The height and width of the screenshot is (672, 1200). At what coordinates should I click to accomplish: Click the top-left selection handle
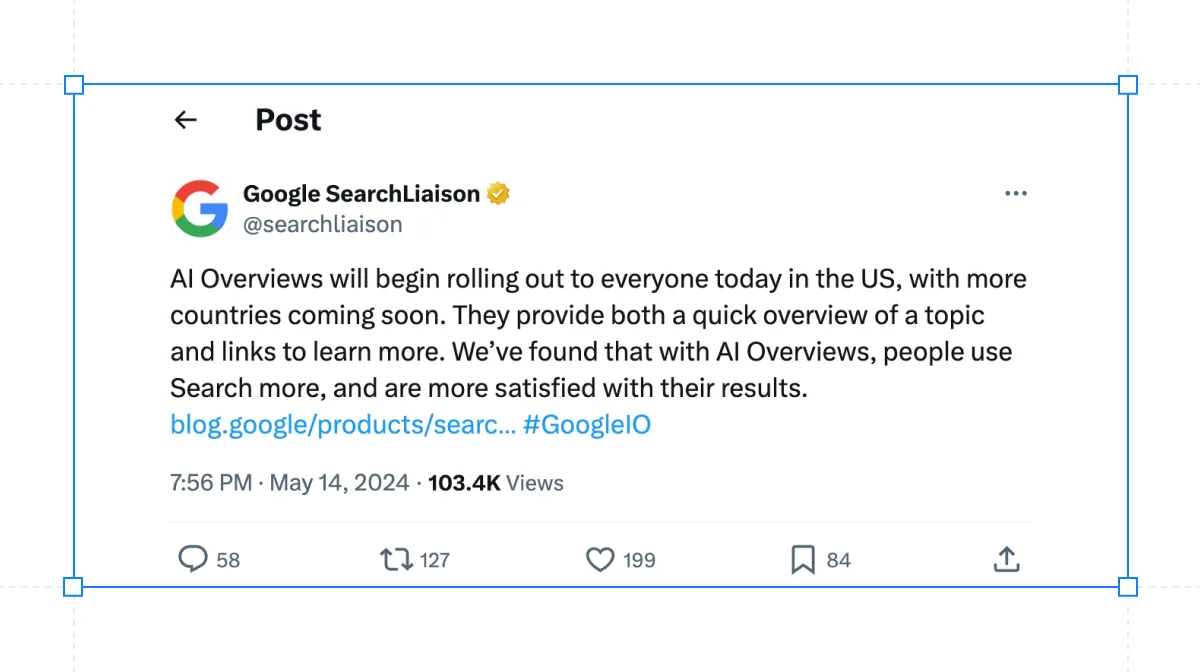74,85
